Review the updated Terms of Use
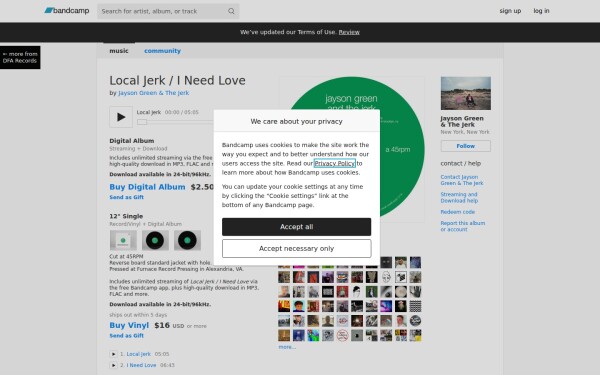Viewport: 600px width, 375px height. [349, 32]
